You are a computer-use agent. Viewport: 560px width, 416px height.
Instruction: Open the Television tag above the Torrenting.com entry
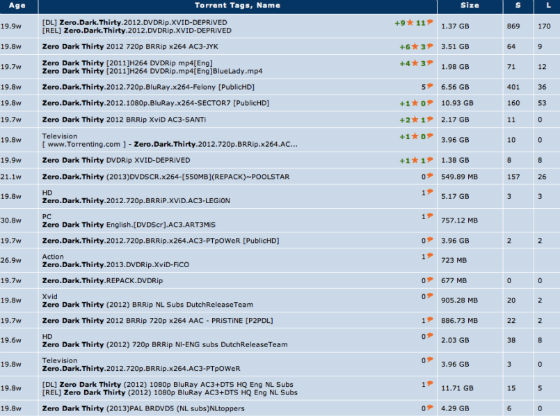(x=60, y=136)
